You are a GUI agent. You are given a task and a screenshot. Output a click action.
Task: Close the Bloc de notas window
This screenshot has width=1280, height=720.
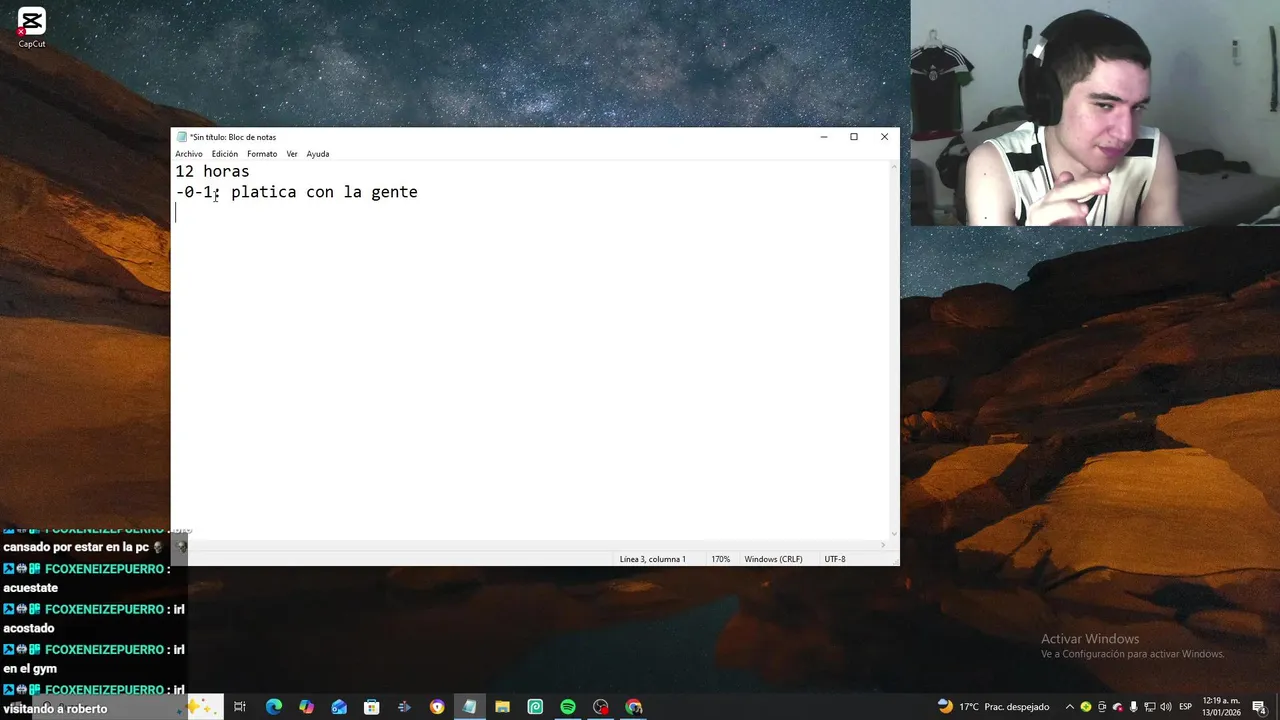(x=884, y=137)
